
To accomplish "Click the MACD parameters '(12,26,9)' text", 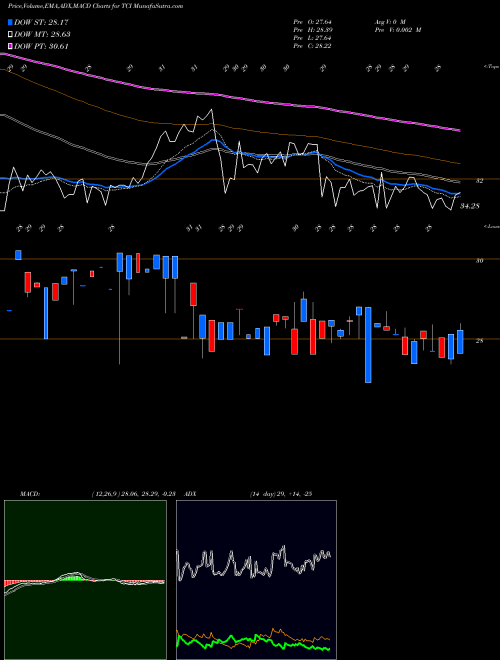I will pos(104,494).
